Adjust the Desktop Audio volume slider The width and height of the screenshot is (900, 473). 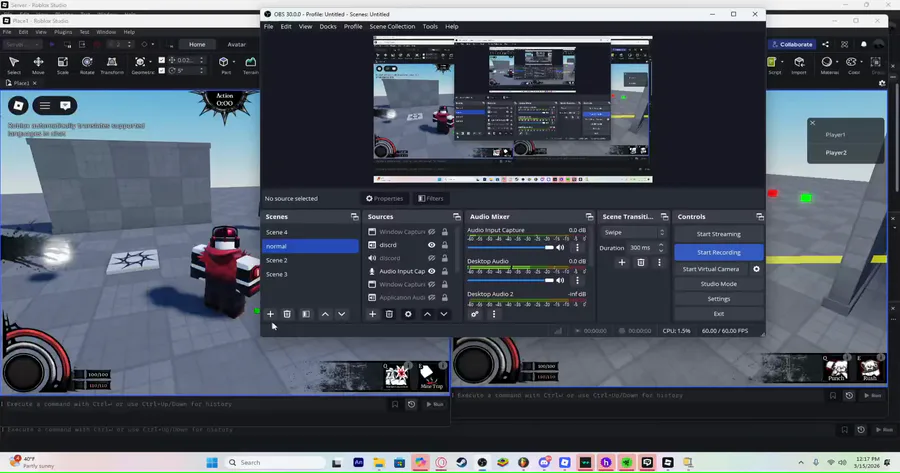pyautogui.click(x=510, y=280)
